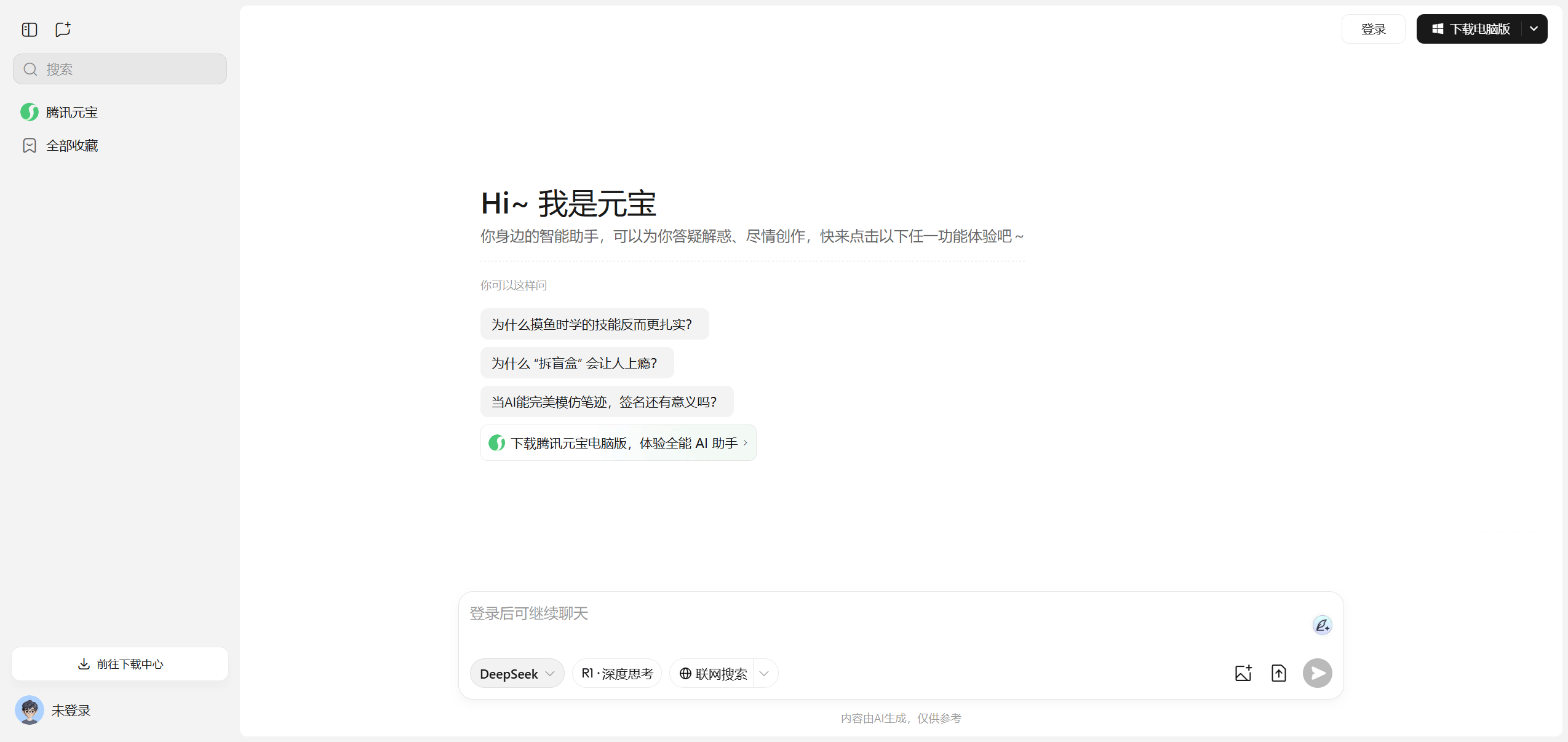Expand the 下载电脑版 dropdown arrow
Viewport: 1568px width, 742px height.
coord(1534,29)
